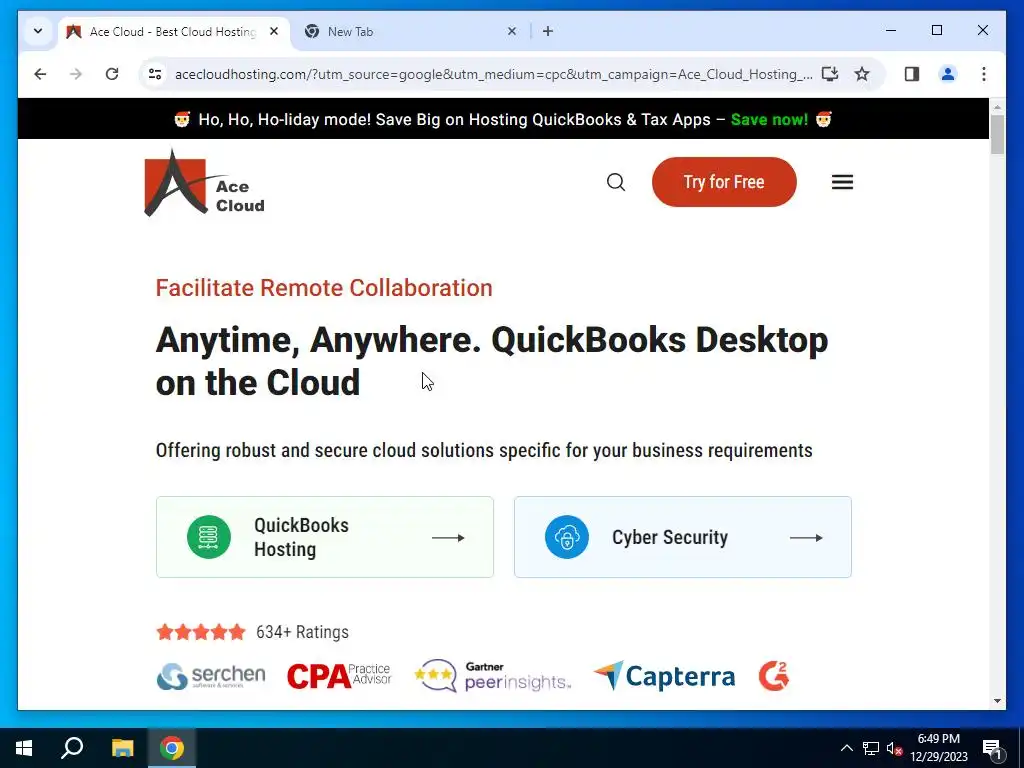
Task: Click the network tray icon
Action: click(x=871, y=748)
